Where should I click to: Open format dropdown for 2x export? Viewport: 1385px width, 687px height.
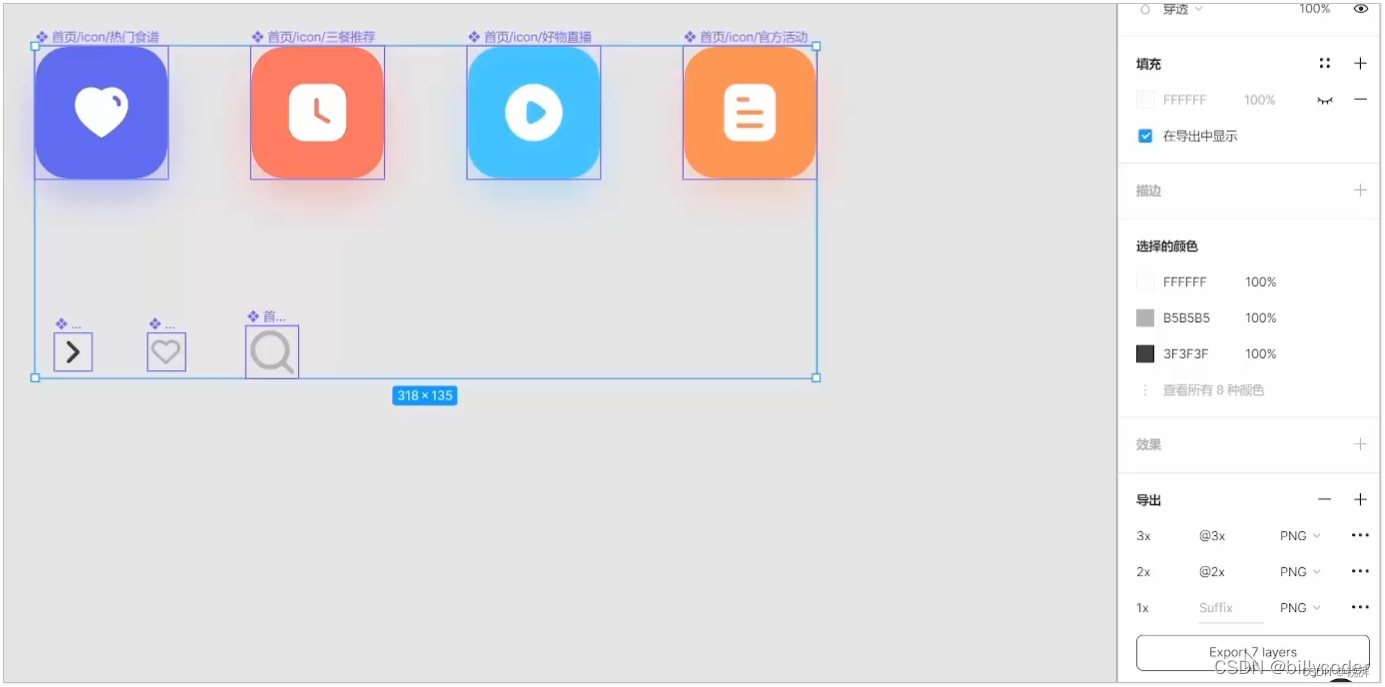(x=1300, y=572)
